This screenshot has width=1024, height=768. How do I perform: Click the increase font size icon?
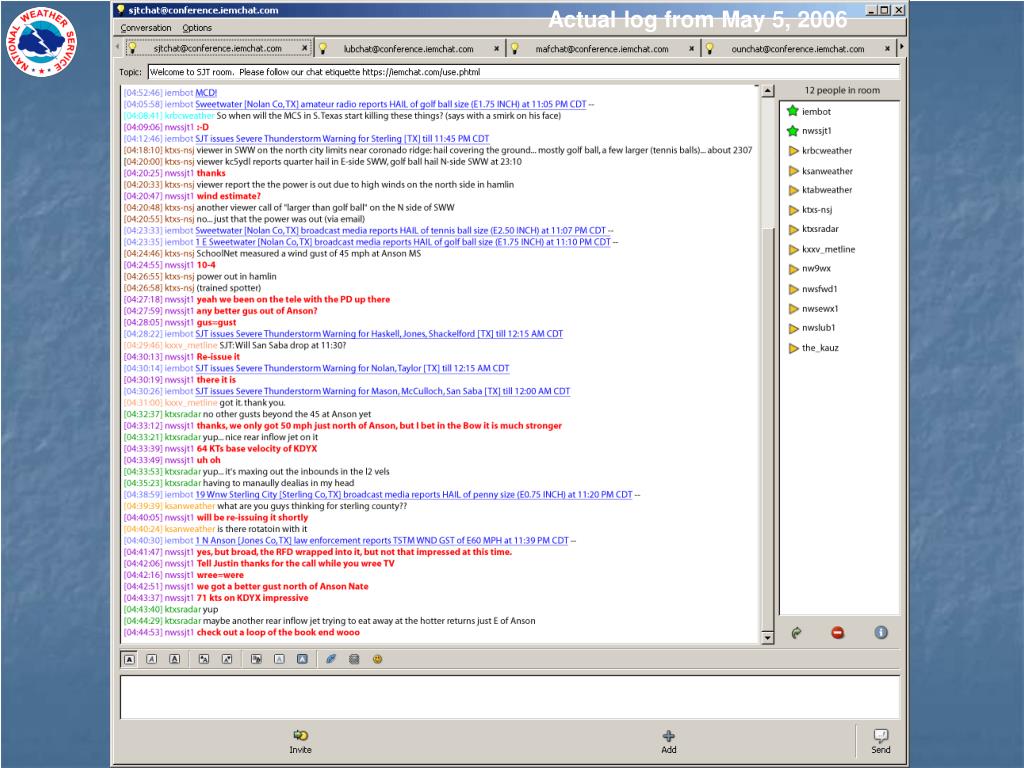204,659
